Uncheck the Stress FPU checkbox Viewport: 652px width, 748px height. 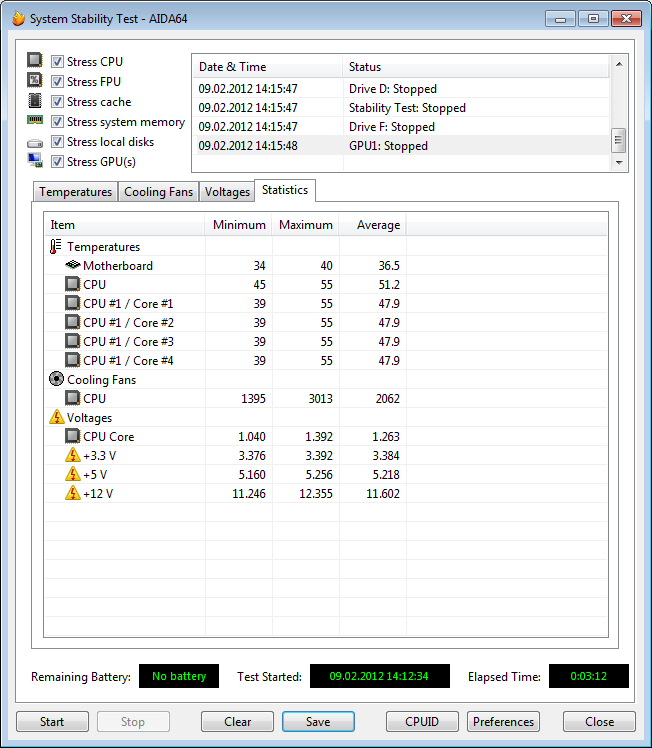click(x=57, y=82)
